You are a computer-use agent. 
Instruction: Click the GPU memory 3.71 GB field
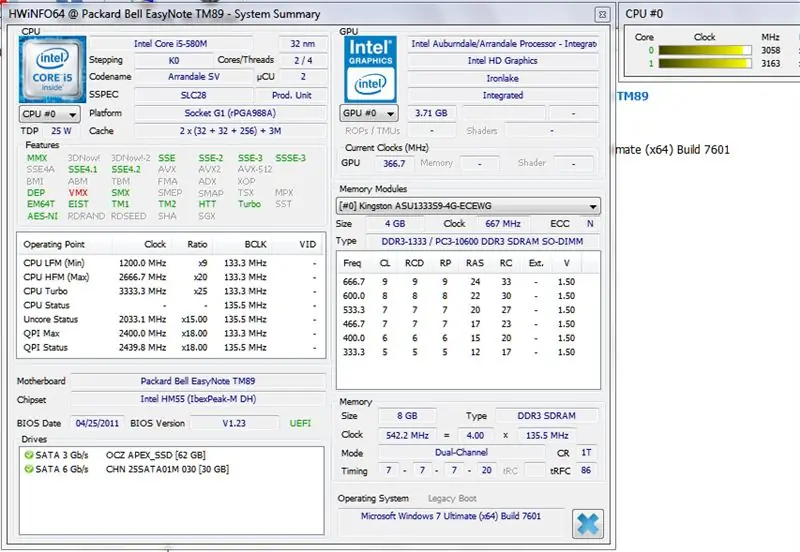431,113
